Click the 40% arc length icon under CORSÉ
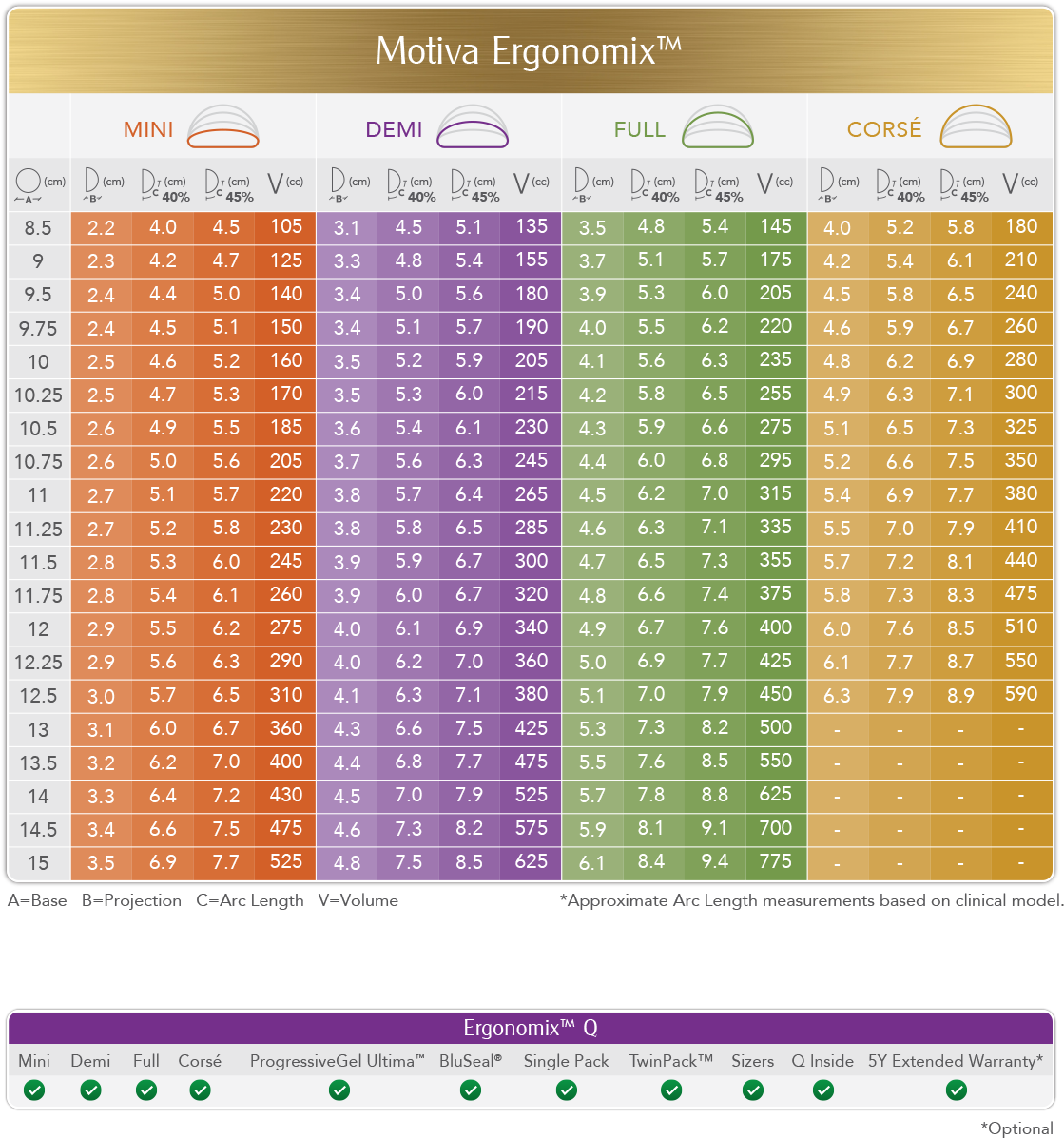 [885, 185]
